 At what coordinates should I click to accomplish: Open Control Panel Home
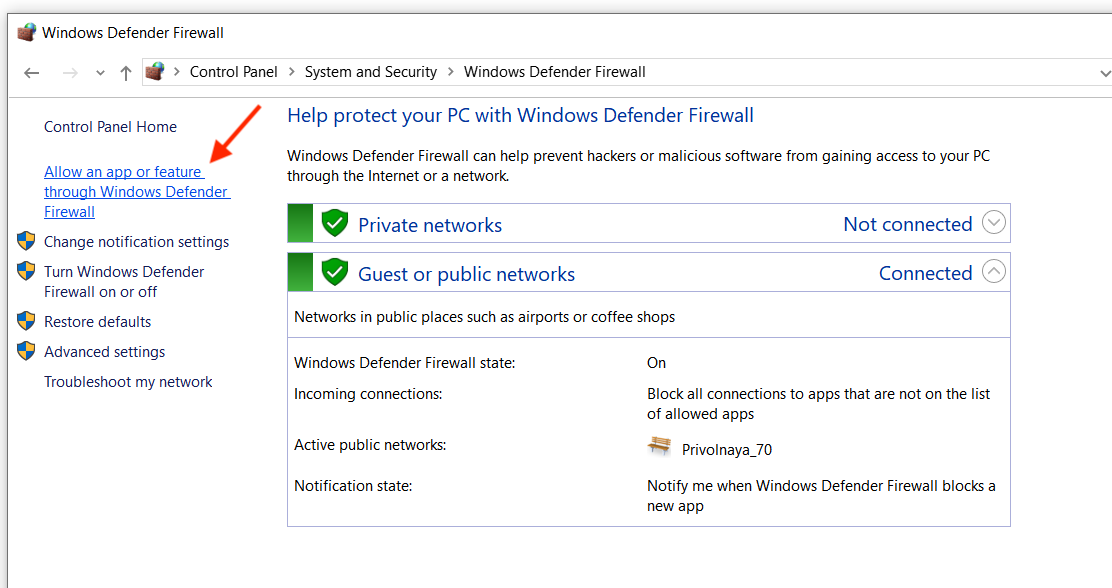point(111,127)
